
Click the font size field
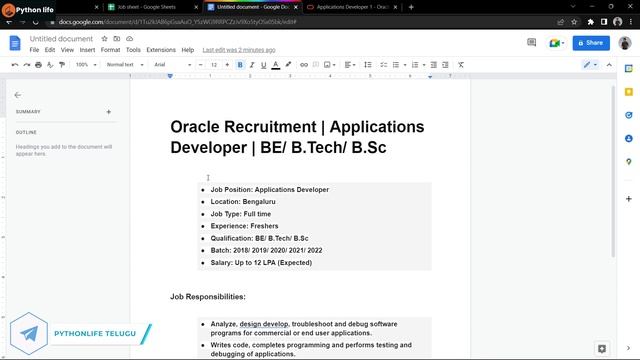[214, 65]
